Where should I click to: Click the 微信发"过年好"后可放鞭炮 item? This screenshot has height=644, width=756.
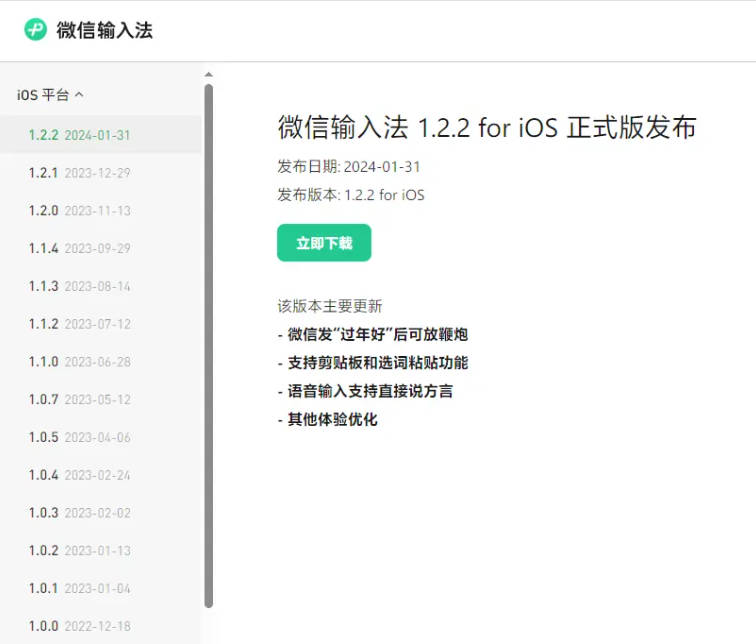click(373, 335)
